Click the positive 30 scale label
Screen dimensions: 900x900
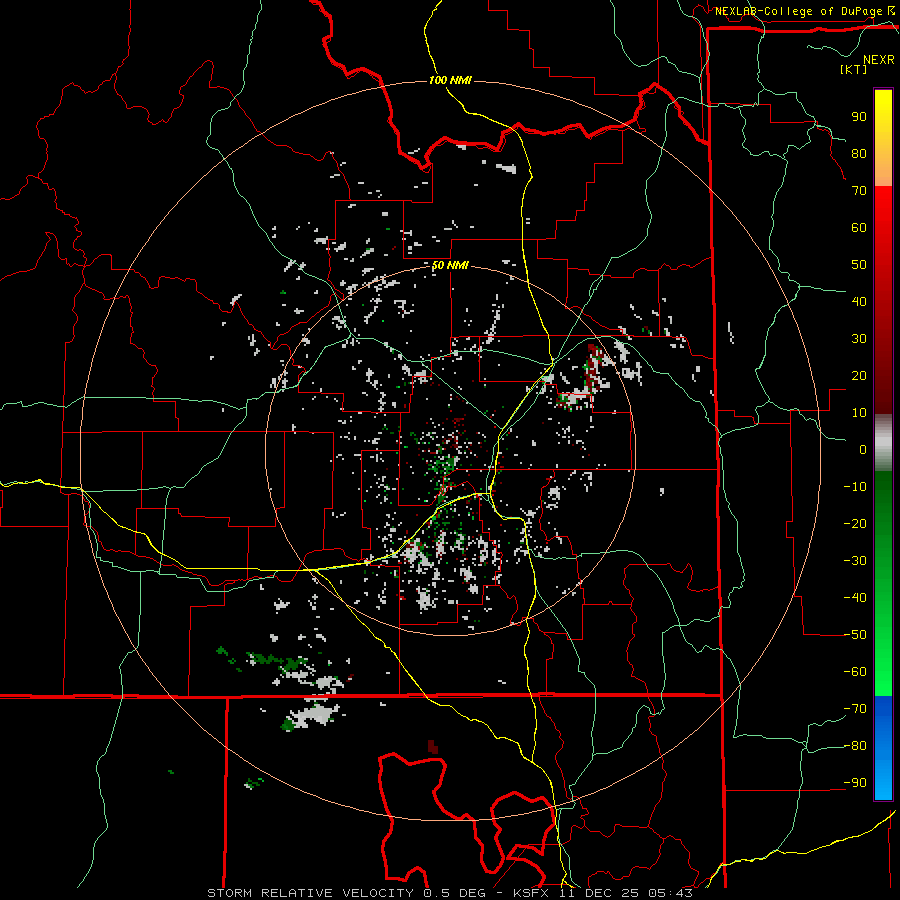[859, 339]
